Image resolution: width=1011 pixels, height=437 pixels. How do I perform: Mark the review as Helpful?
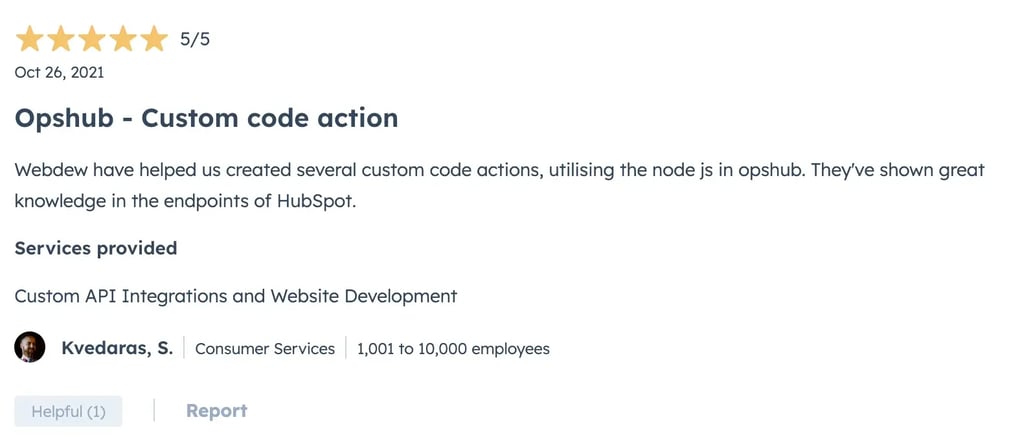(x=68, y=411)
